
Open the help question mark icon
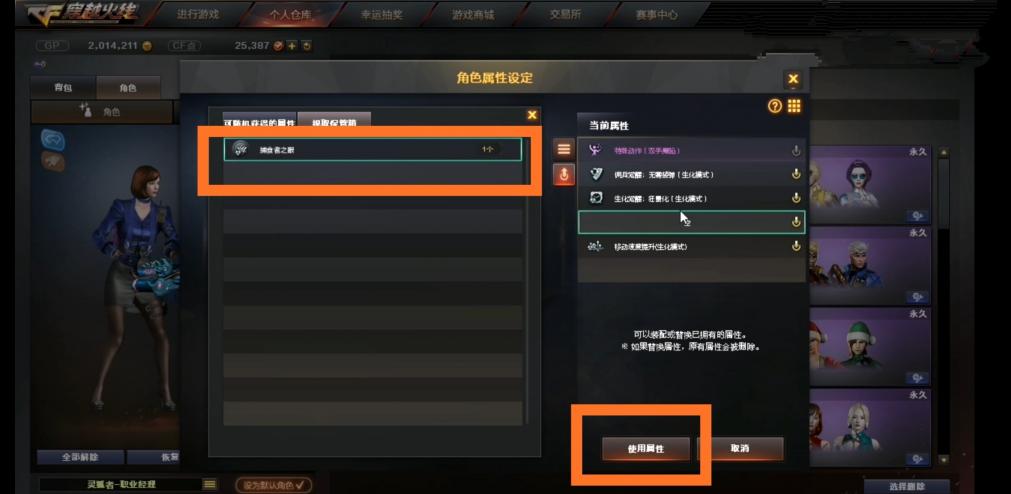[775, 106]
